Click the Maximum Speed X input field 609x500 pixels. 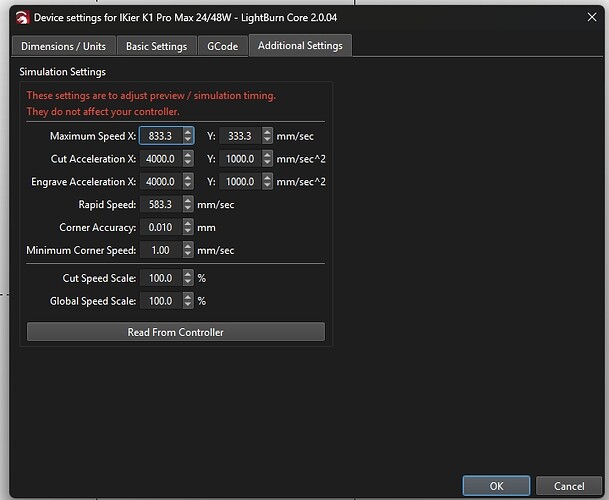161,136
